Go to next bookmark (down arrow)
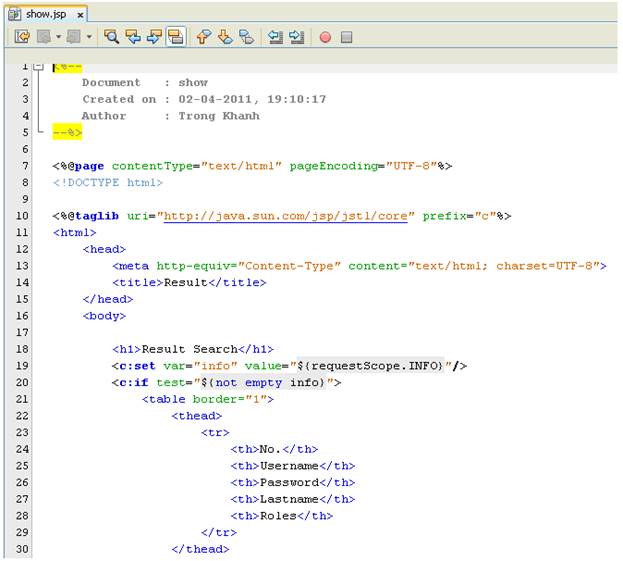 [x=225, y=37]
